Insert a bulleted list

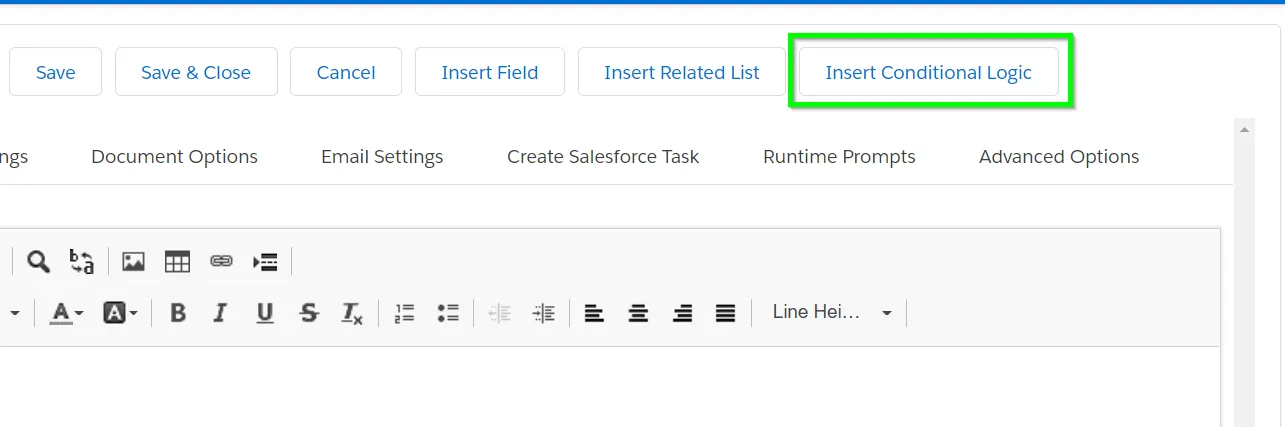click(448, 313)
